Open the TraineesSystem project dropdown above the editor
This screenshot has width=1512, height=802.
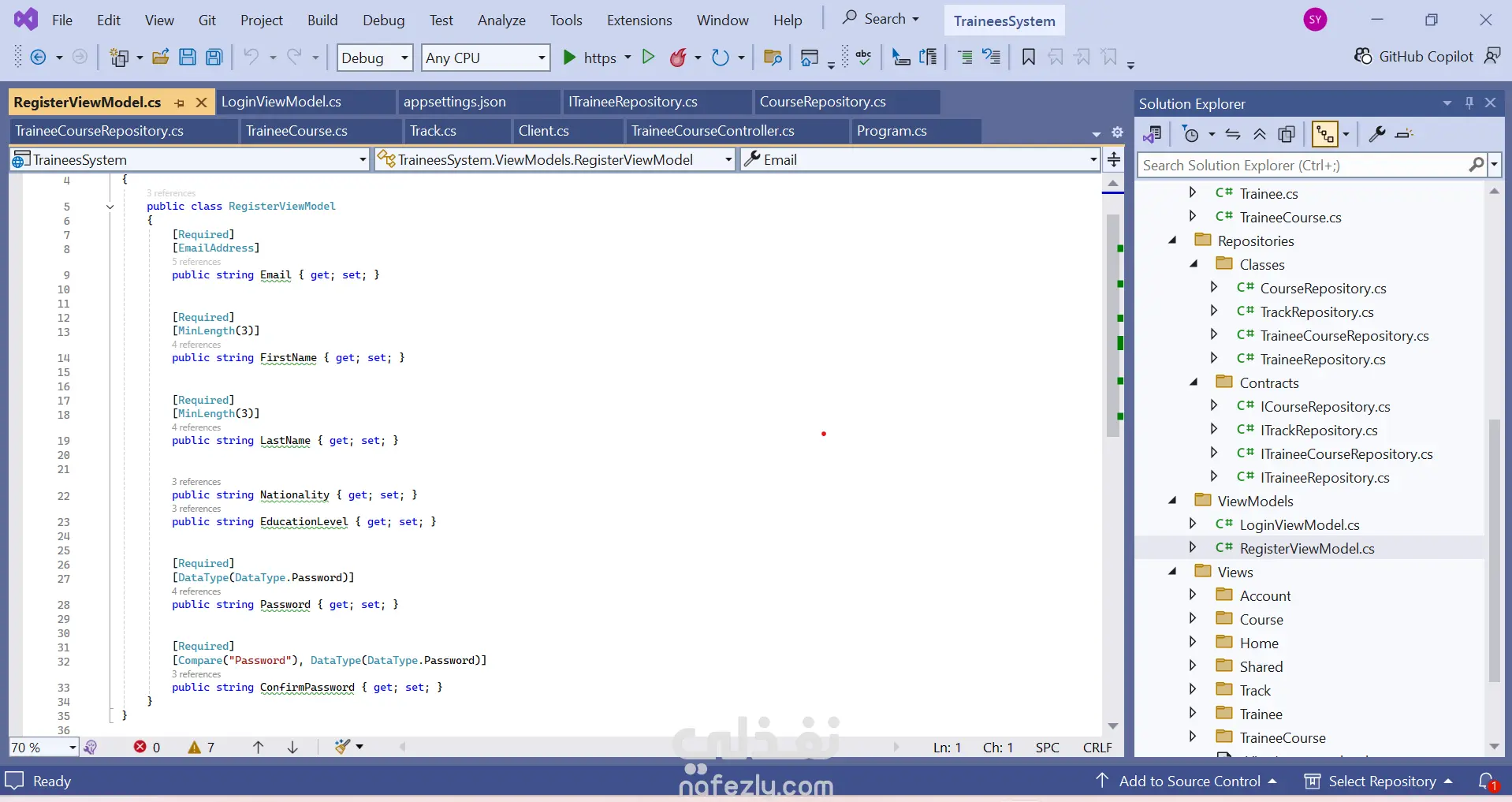point(189,159)
